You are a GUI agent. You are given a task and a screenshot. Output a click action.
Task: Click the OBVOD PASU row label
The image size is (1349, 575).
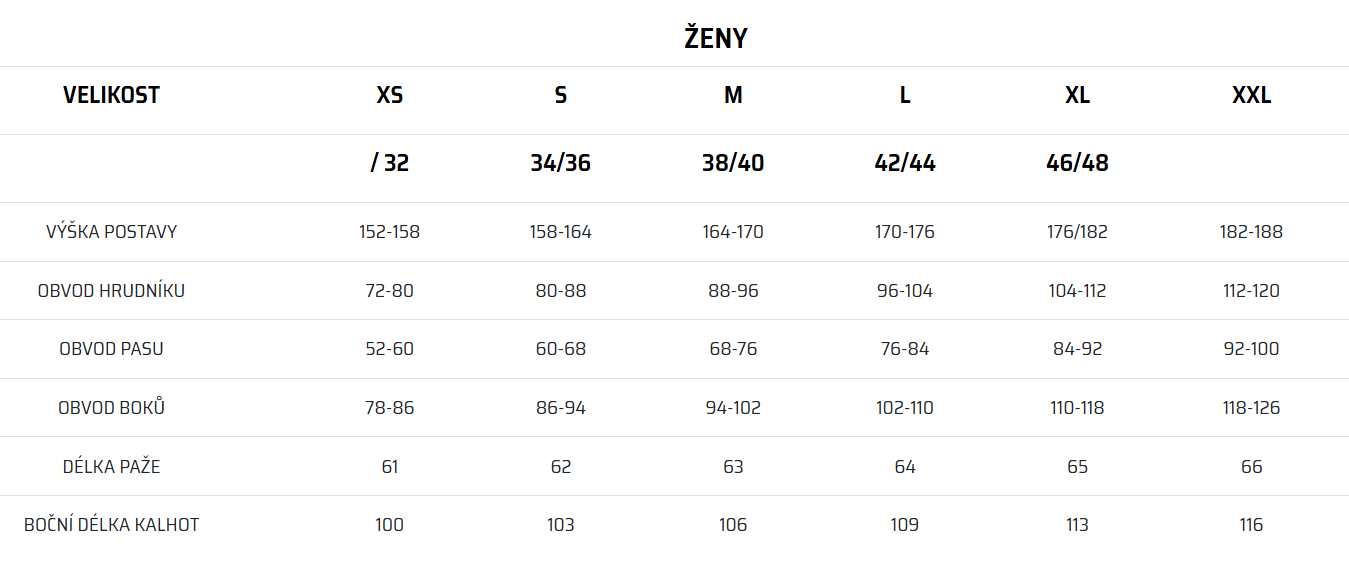(x=111, y=349)
